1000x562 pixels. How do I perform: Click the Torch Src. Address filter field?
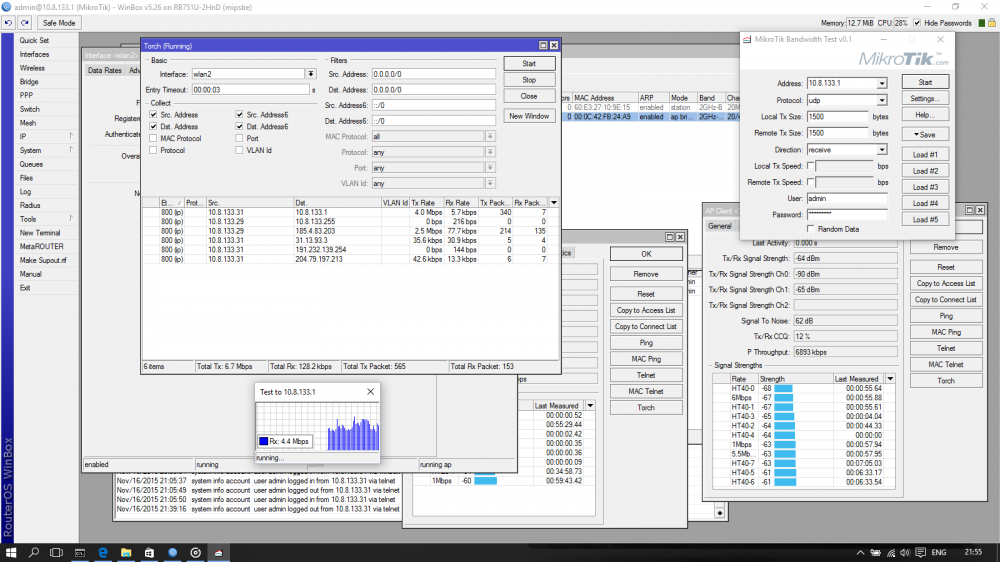432,74
